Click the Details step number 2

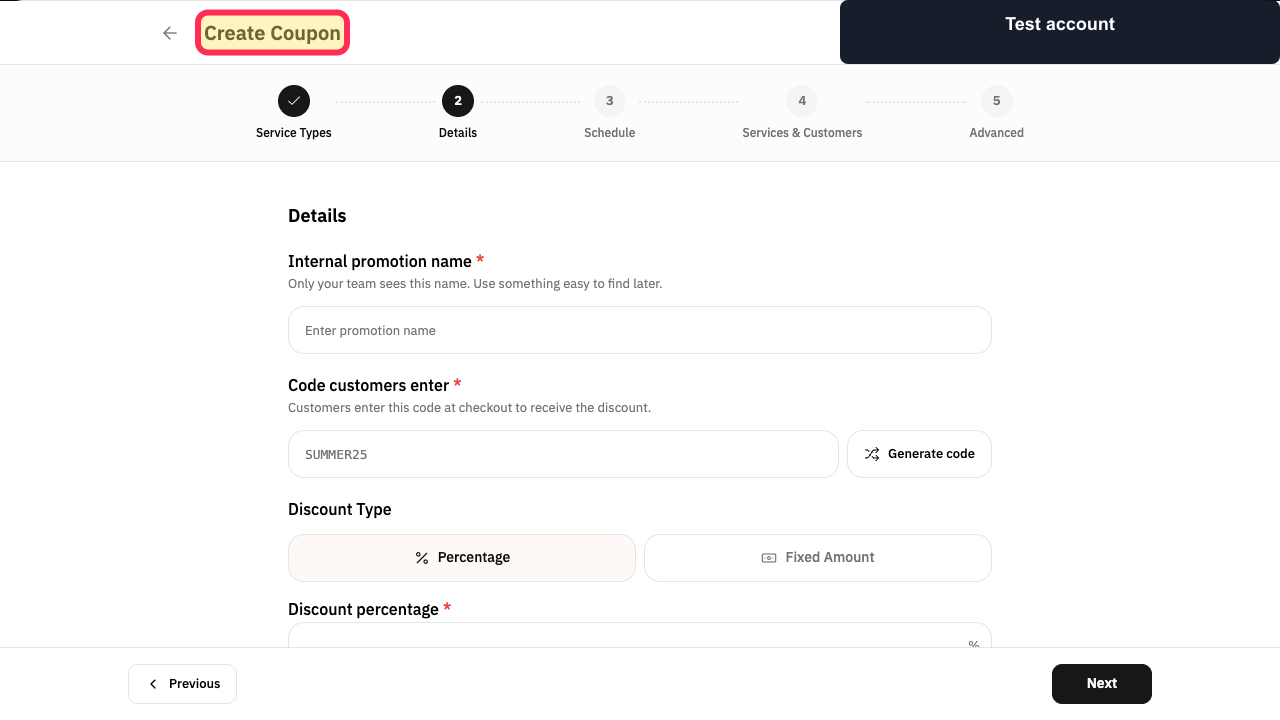(458, 101)
